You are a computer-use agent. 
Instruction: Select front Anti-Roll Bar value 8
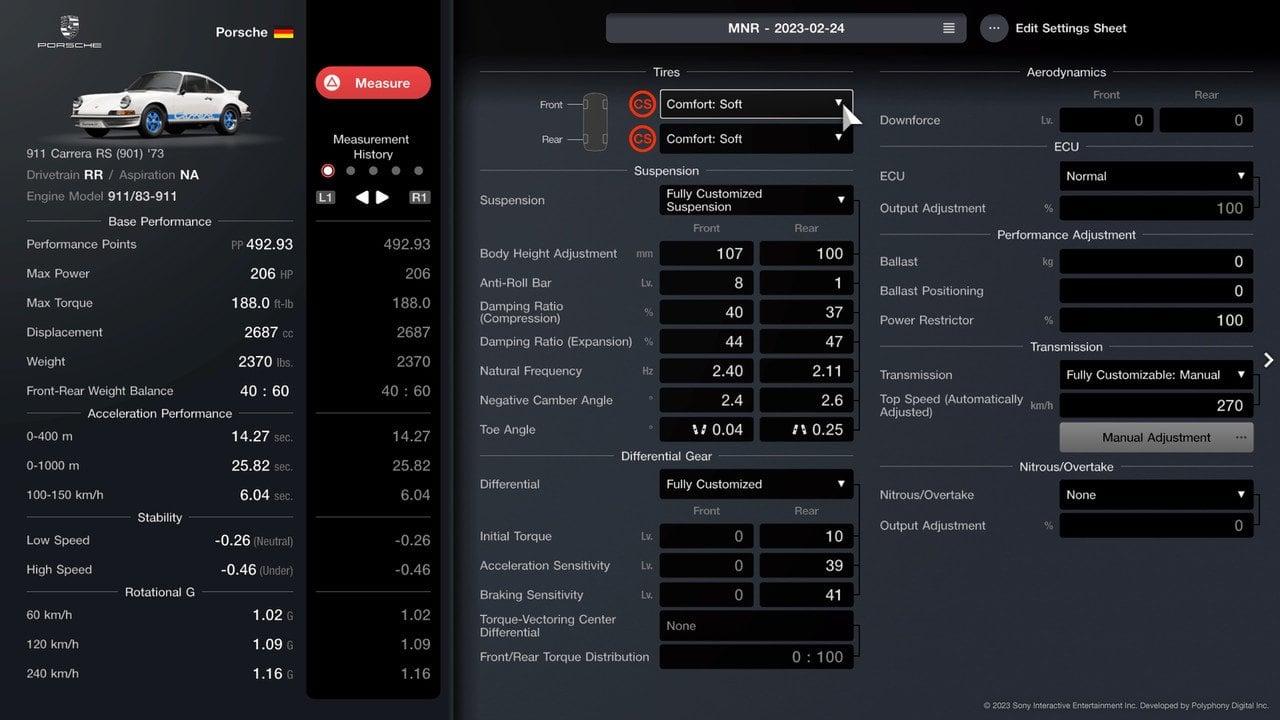click(706, 283)
